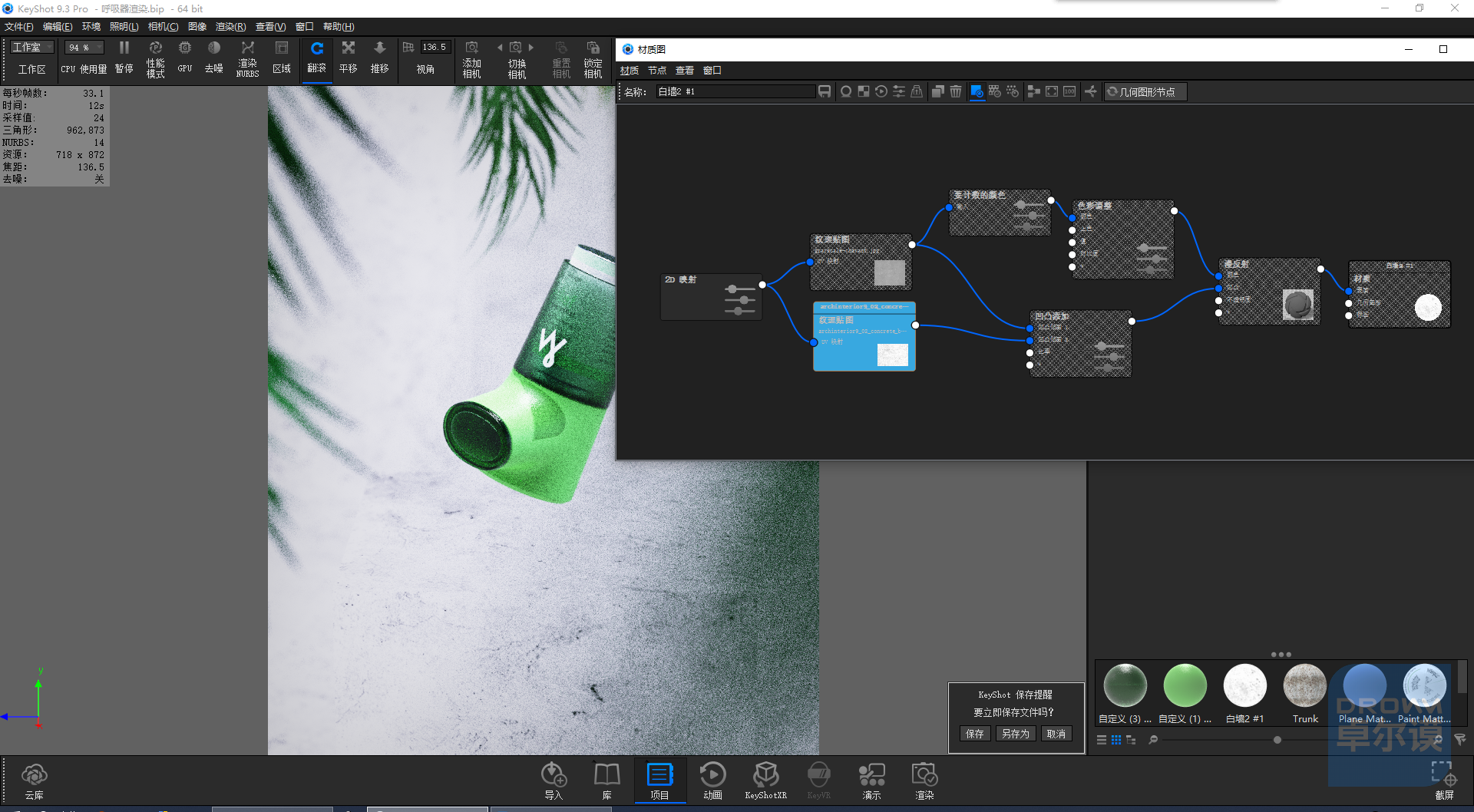Open the 渲染 render dialog from bottom bar
Screen dimensions: 1474x812
(x=924, y=781)
